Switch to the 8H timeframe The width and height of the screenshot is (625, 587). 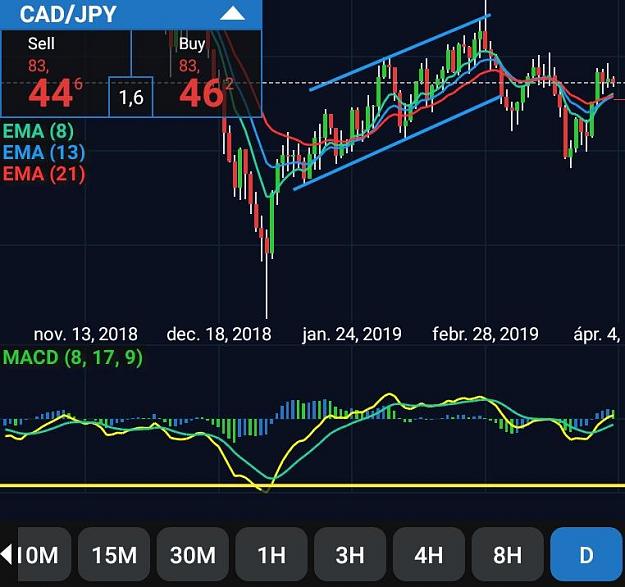coord(507,554)
